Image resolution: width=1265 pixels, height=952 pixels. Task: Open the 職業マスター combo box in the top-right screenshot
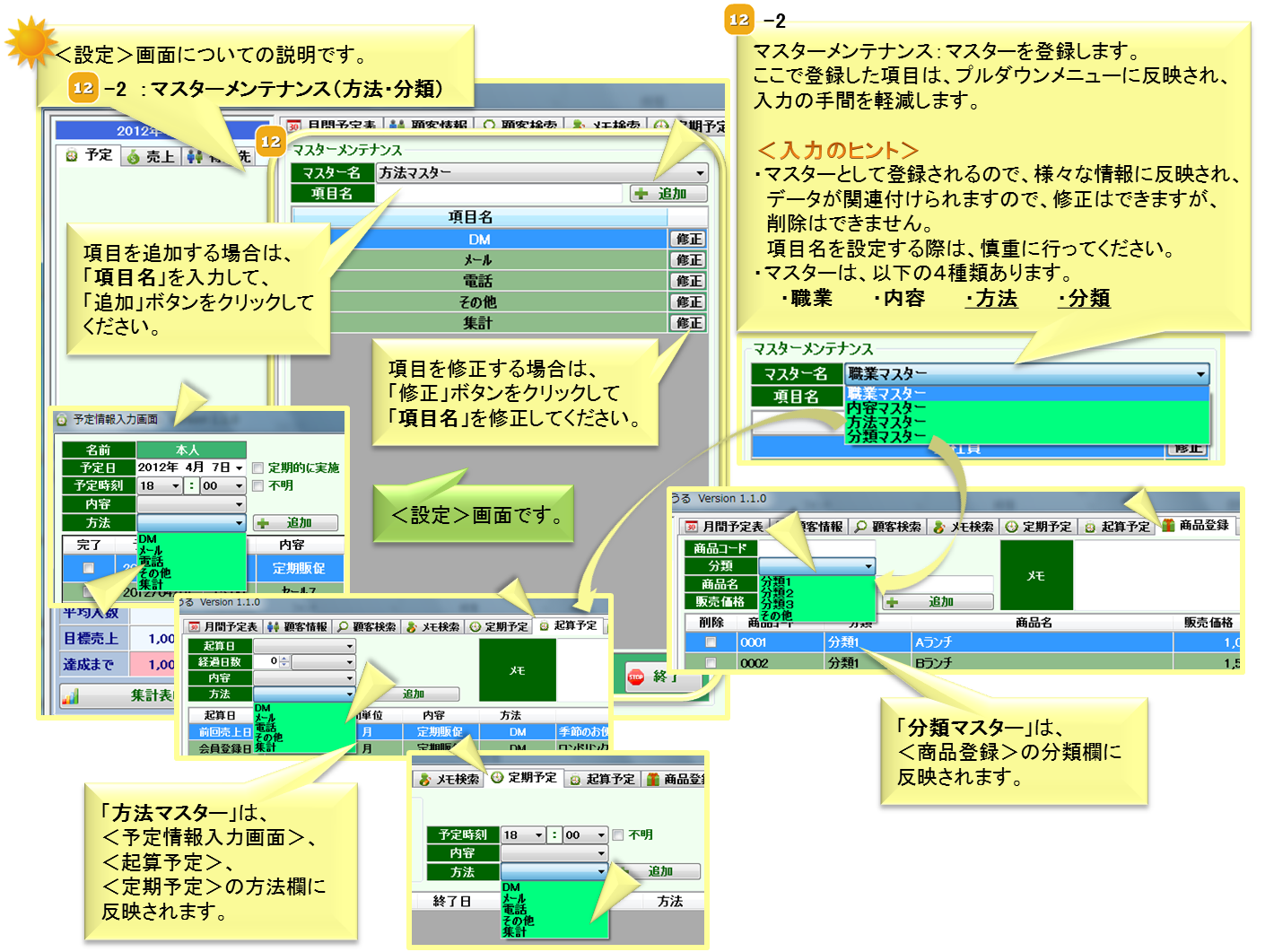[x=1026, y=374]
